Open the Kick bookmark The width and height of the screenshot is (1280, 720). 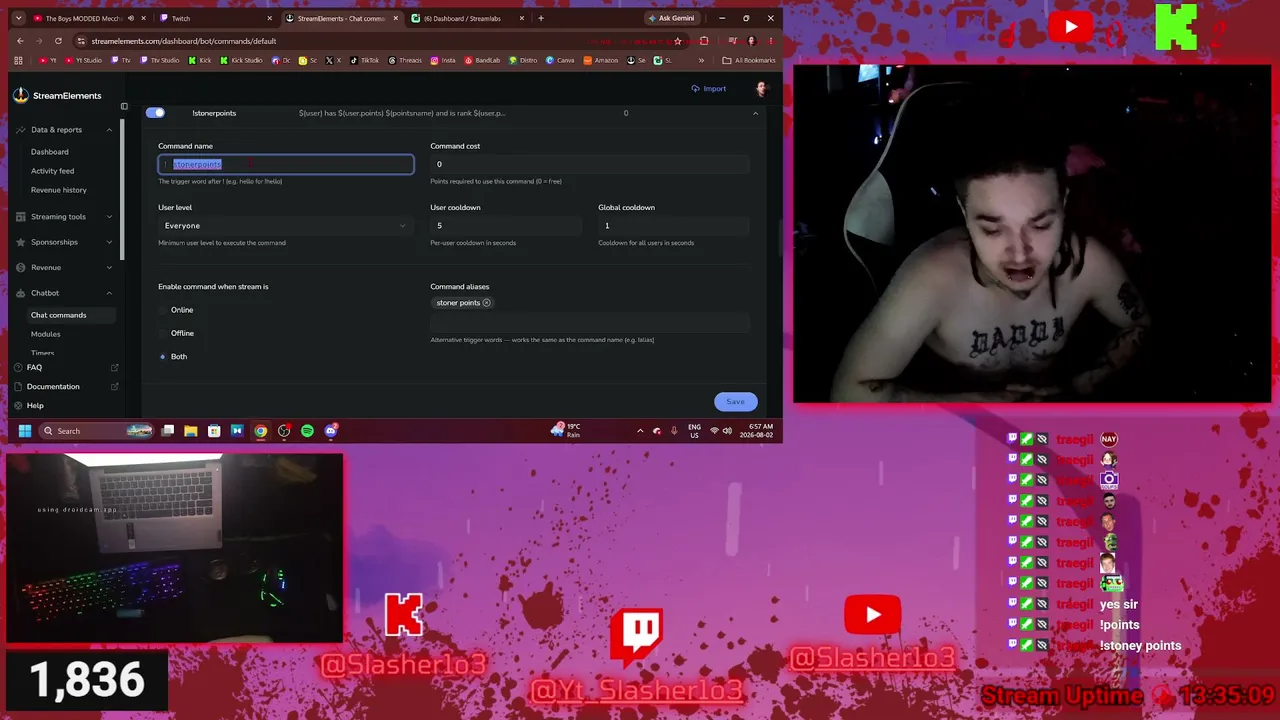200,60
